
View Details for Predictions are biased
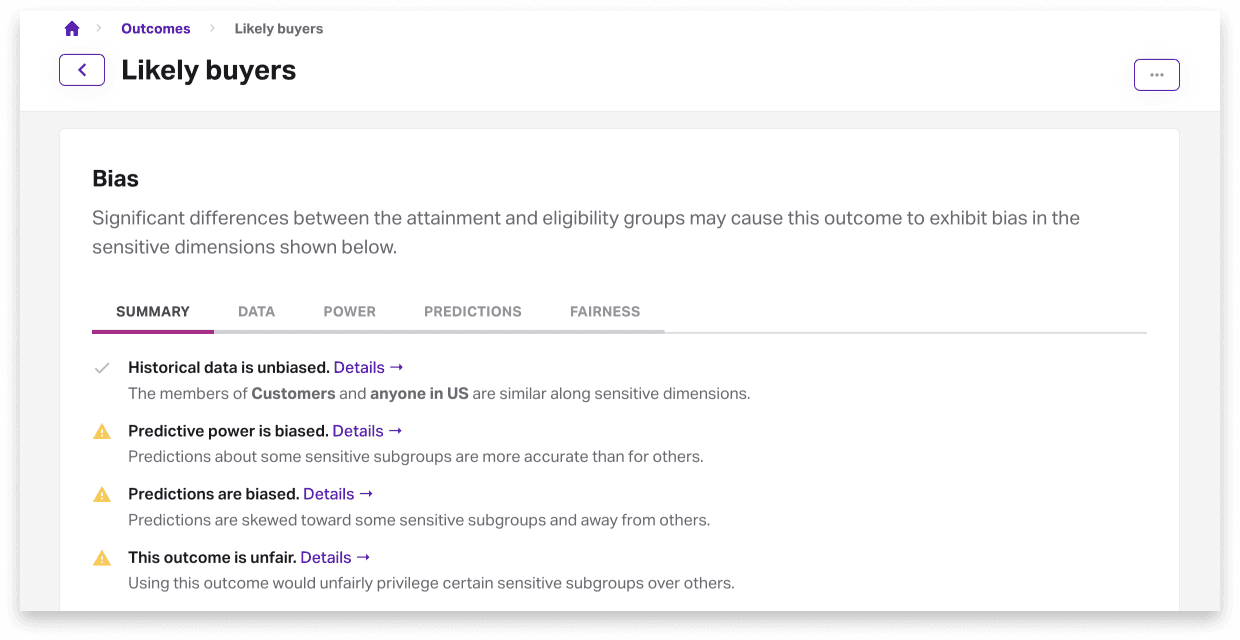[337, 494]
